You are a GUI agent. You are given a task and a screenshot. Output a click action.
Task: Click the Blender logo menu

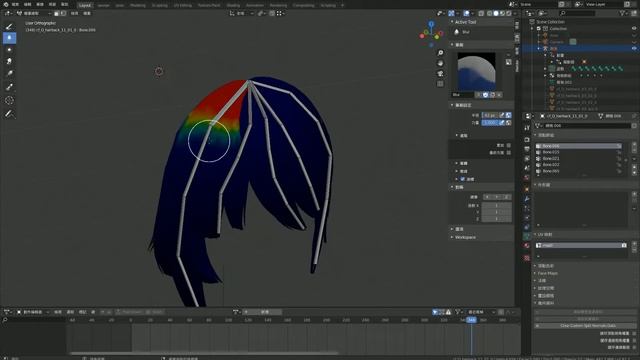tap(6, 4)
